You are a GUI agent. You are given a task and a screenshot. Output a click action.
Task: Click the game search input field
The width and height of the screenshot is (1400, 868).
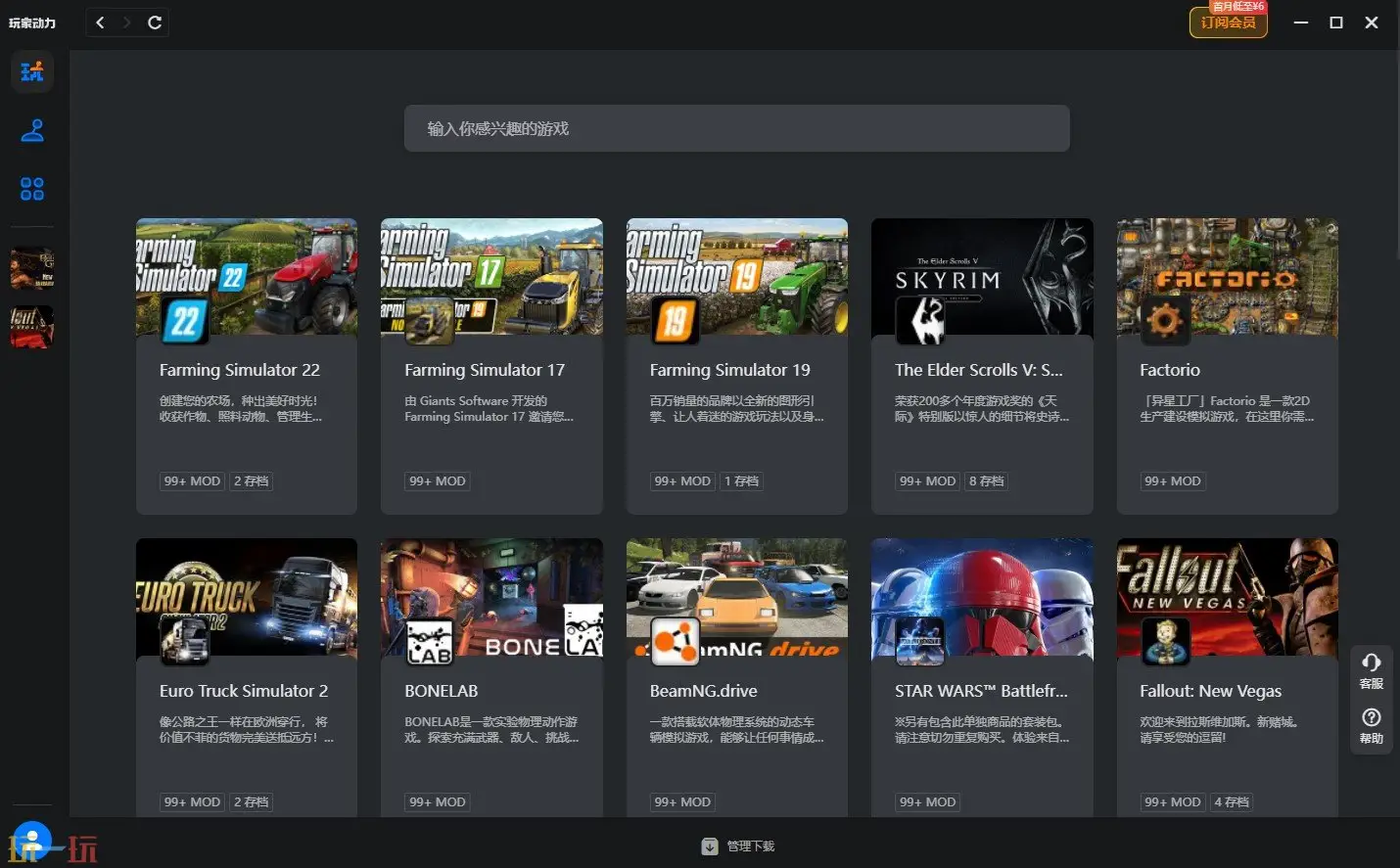click(x=736, y=128)
